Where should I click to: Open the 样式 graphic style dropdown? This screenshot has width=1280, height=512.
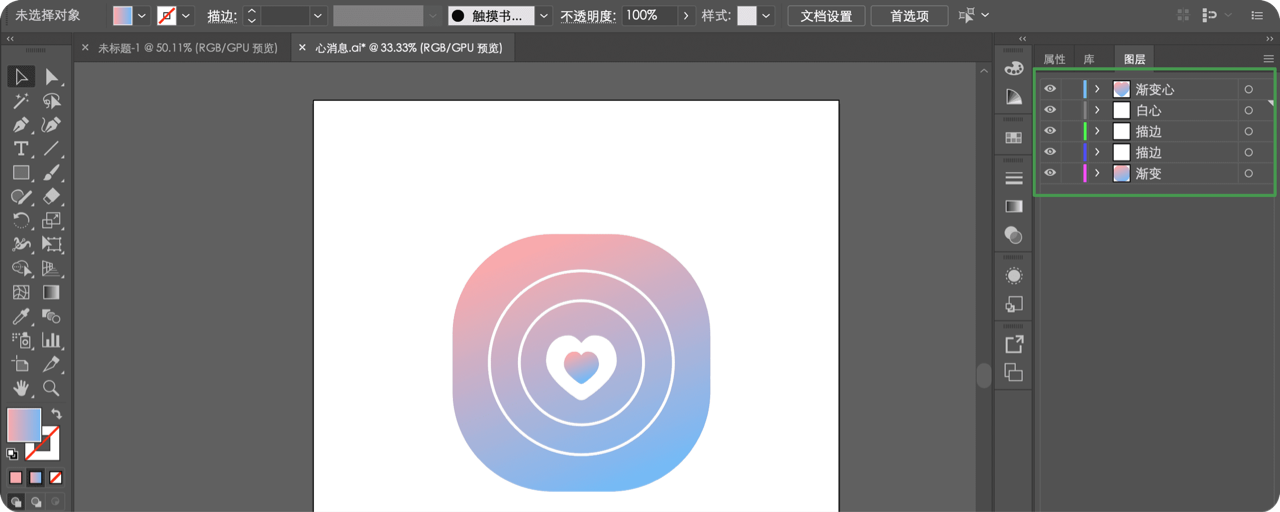[x=766, y=16]
